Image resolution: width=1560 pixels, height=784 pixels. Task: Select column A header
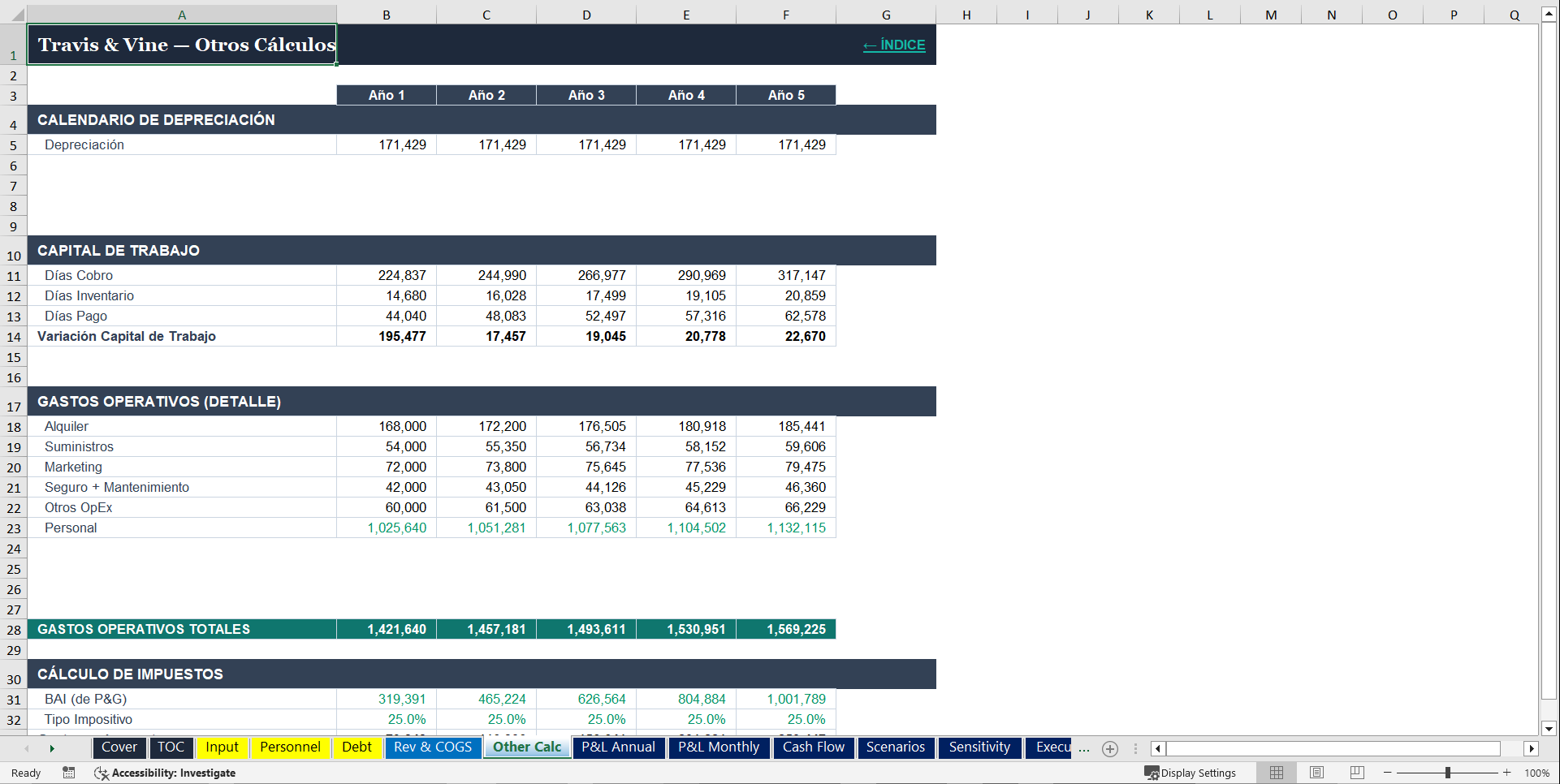coord(182,15)
